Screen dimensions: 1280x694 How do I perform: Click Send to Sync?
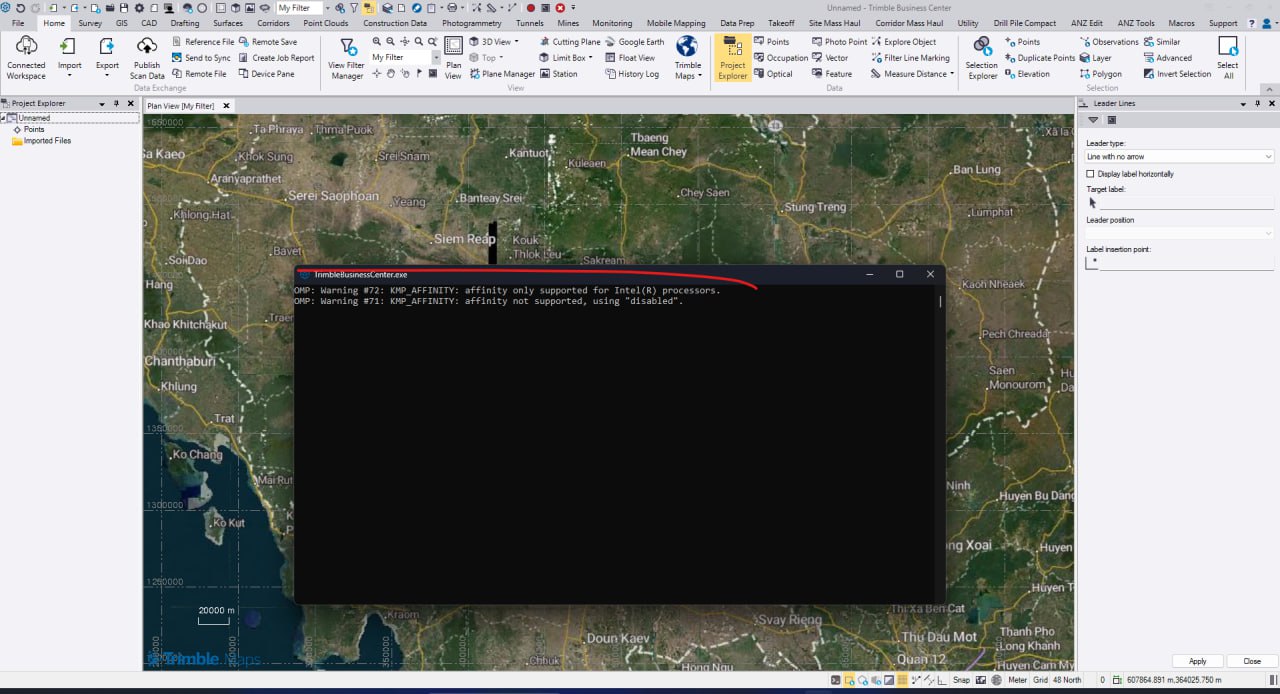pos(200,58)
